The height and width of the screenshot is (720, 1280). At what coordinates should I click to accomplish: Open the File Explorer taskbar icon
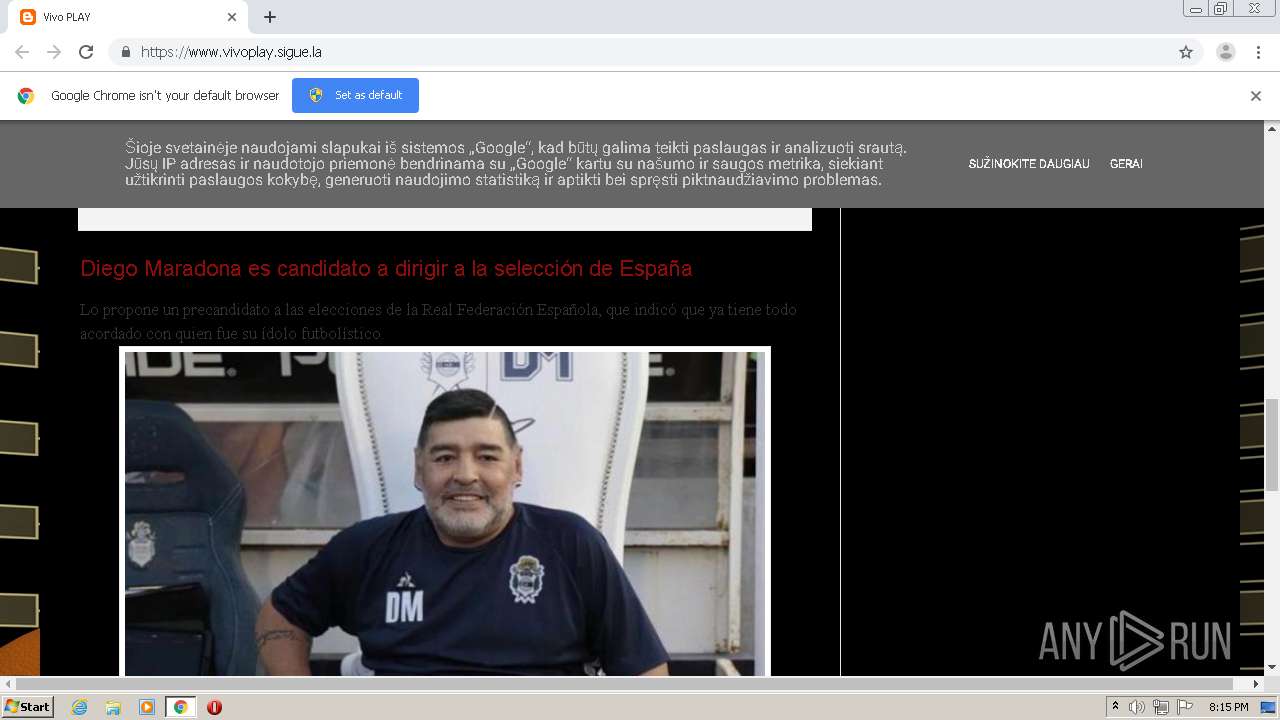113,707
